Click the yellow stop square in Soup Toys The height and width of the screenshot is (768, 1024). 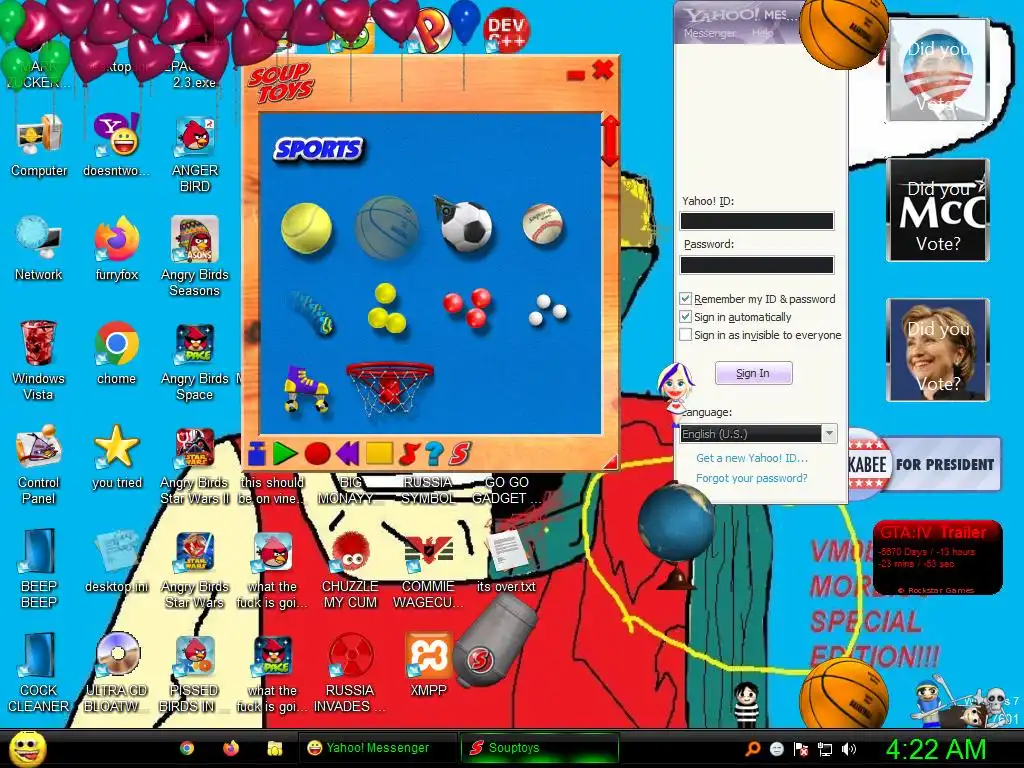click(379, 452)
